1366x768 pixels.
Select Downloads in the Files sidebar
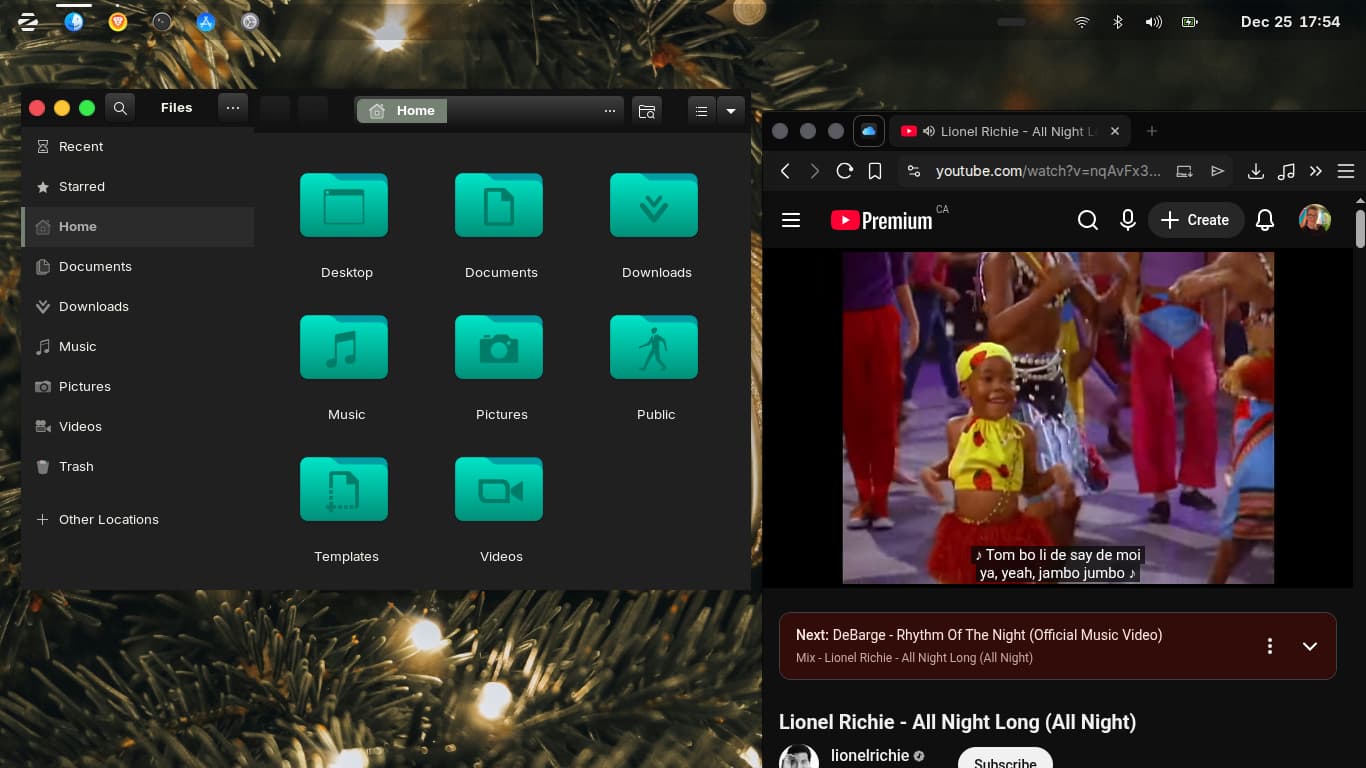94,307
